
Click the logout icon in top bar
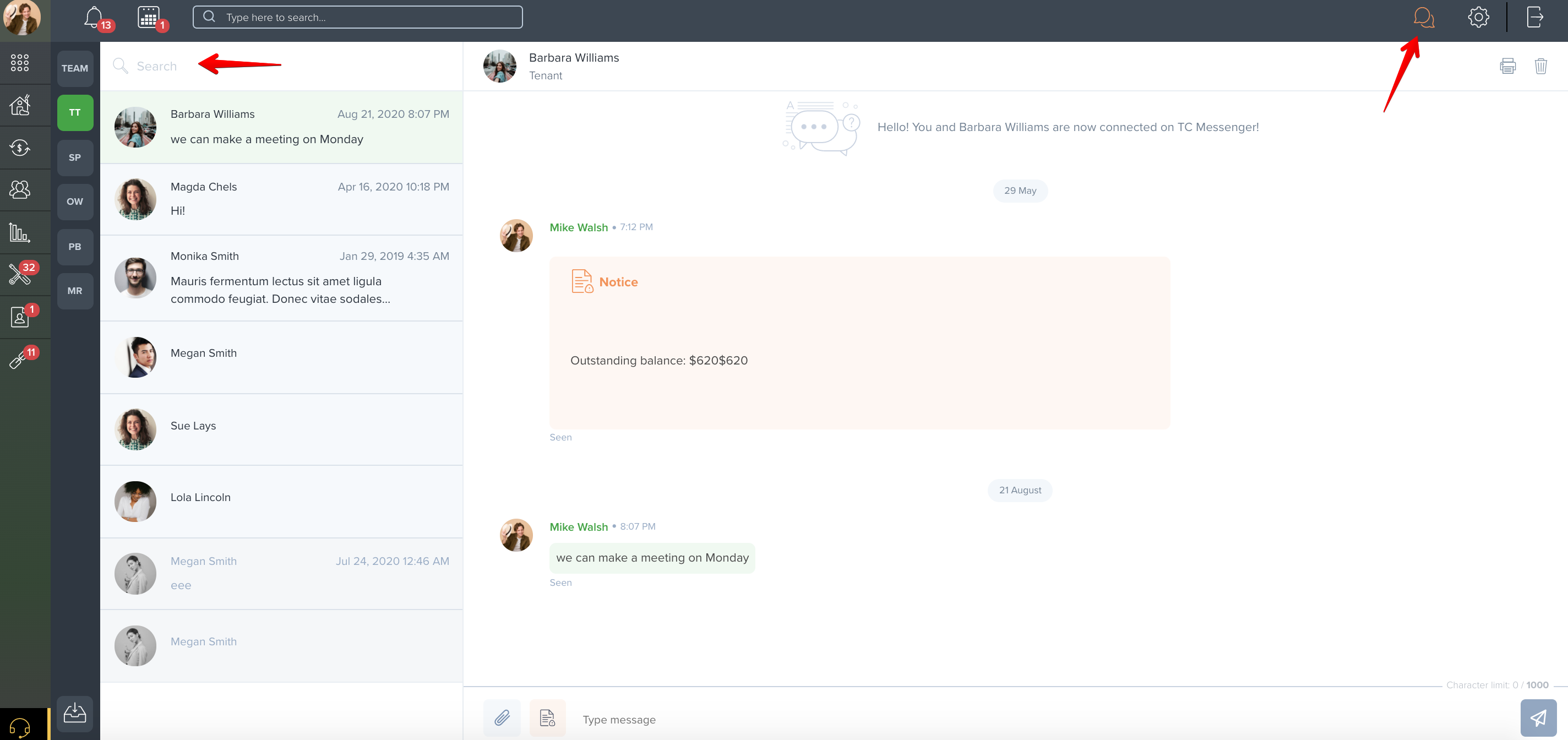[1535, 17]
